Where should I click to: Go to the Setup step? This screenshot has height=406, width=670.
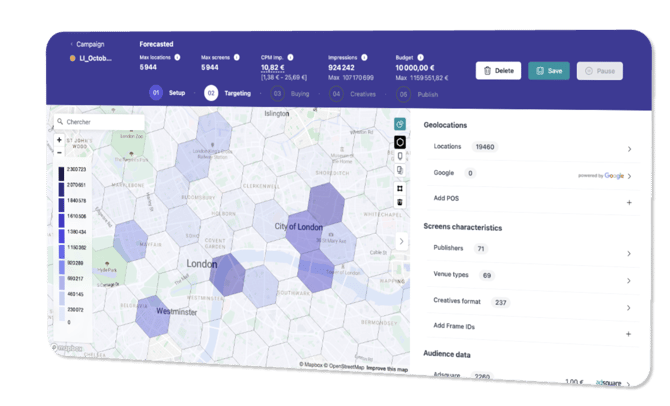[167, 93]
